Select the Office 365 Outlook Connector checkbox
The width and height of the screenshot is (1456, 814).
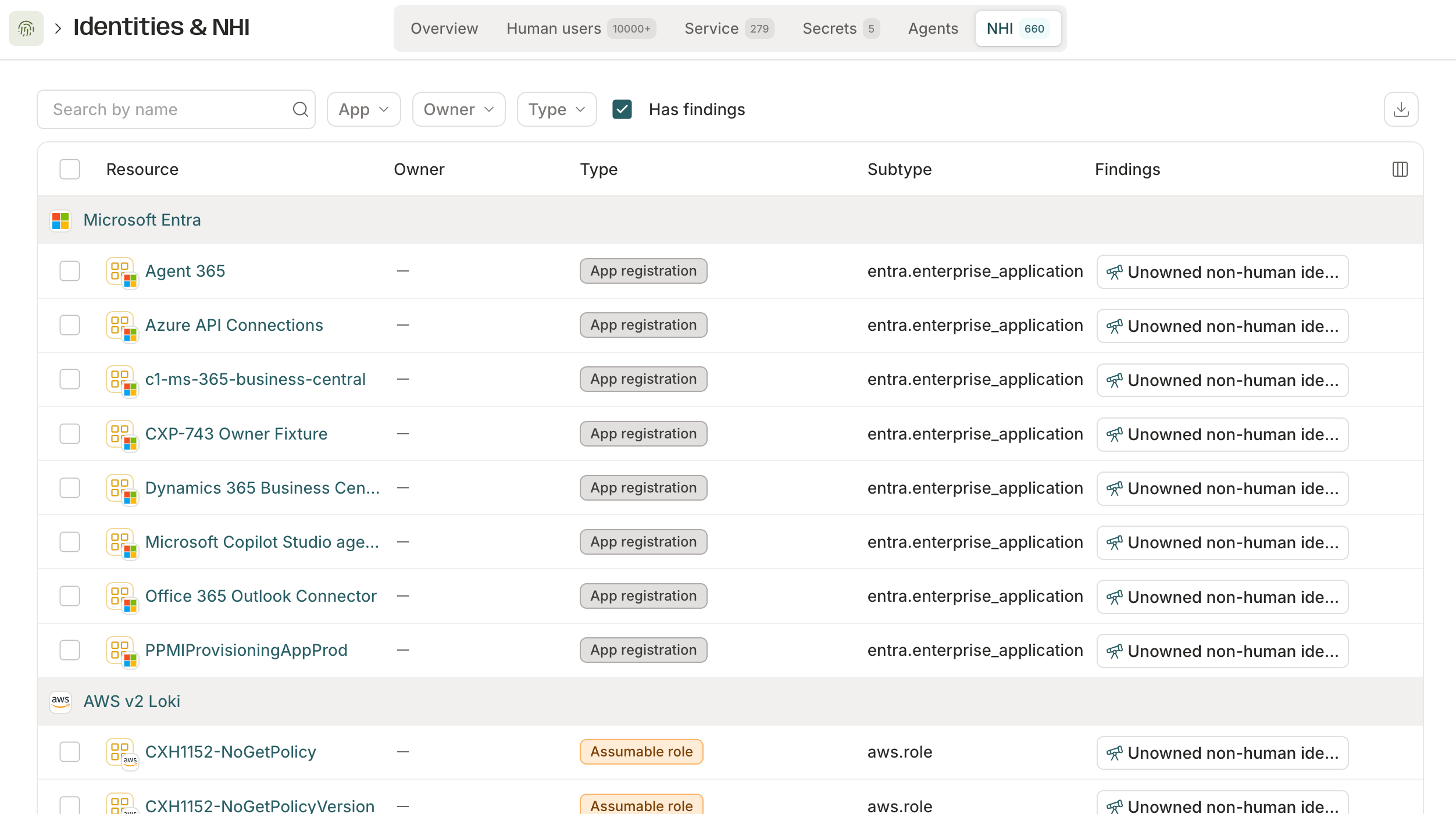point(70,596)
